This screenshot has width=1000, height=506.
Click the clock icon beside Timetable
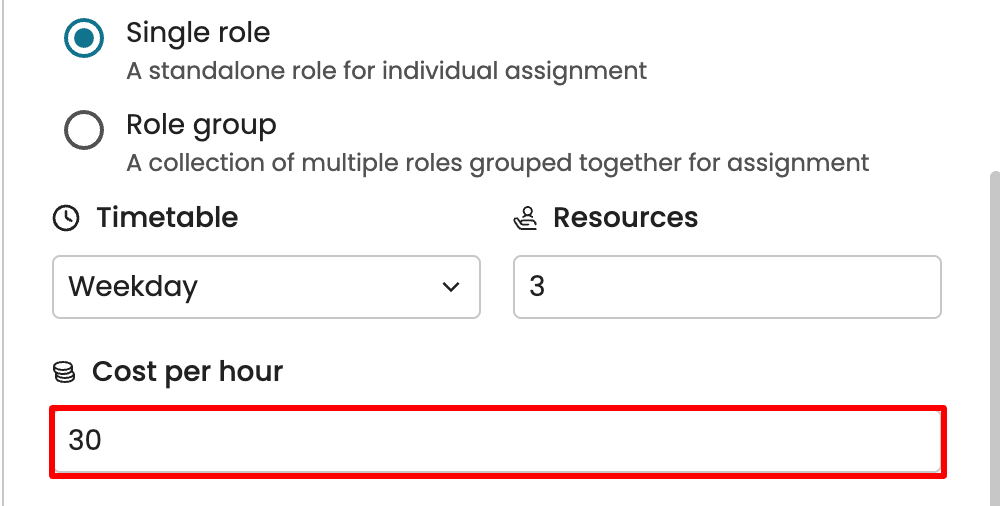66,218
